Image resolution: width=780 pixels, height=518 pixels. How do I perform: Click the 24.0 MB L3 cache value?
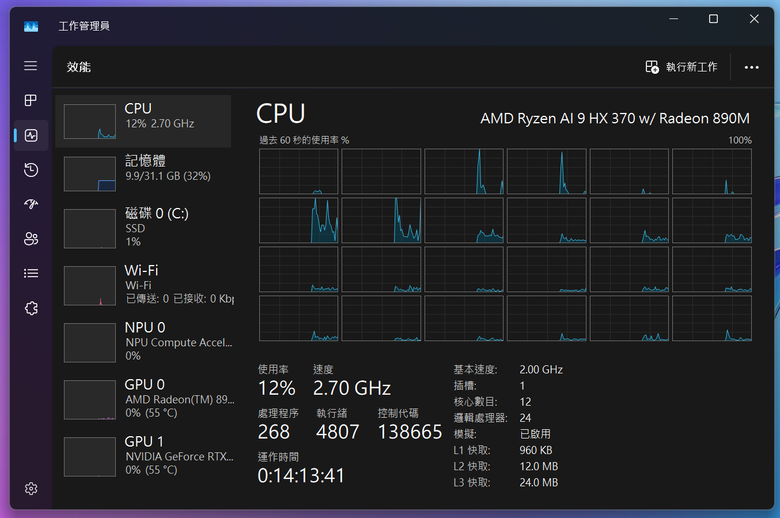pos(539,482)
